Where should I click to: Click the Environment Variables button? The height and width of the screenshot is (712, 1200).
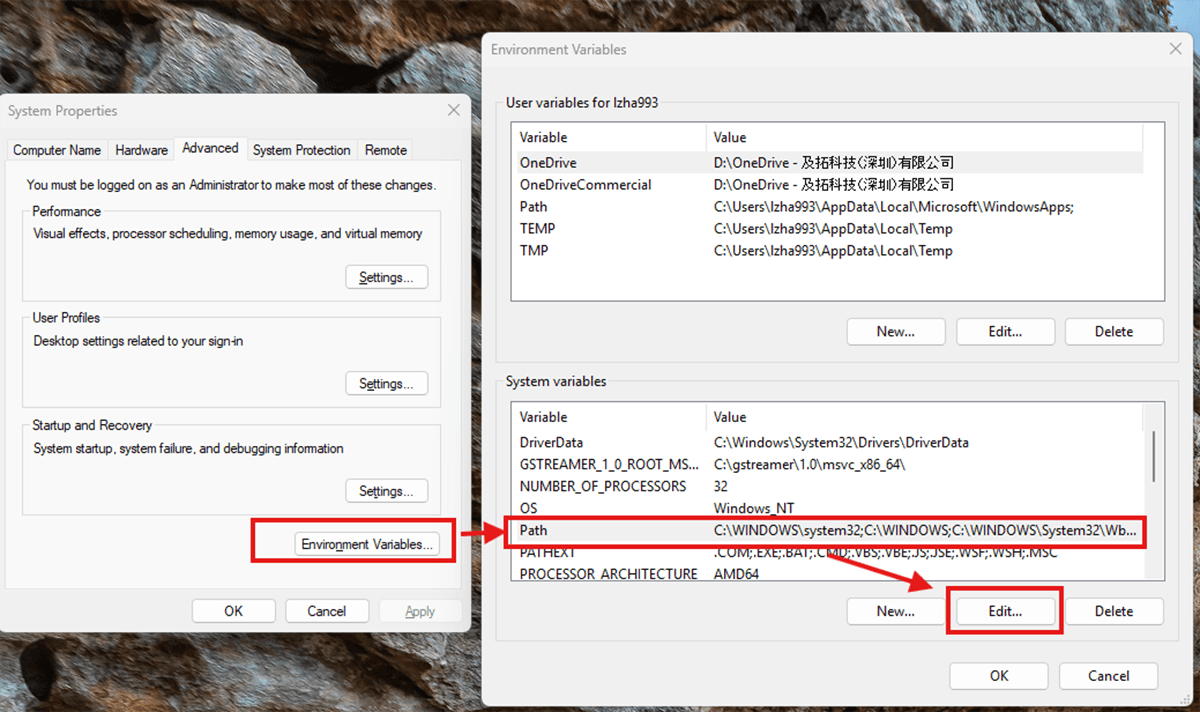pos(368,544)
